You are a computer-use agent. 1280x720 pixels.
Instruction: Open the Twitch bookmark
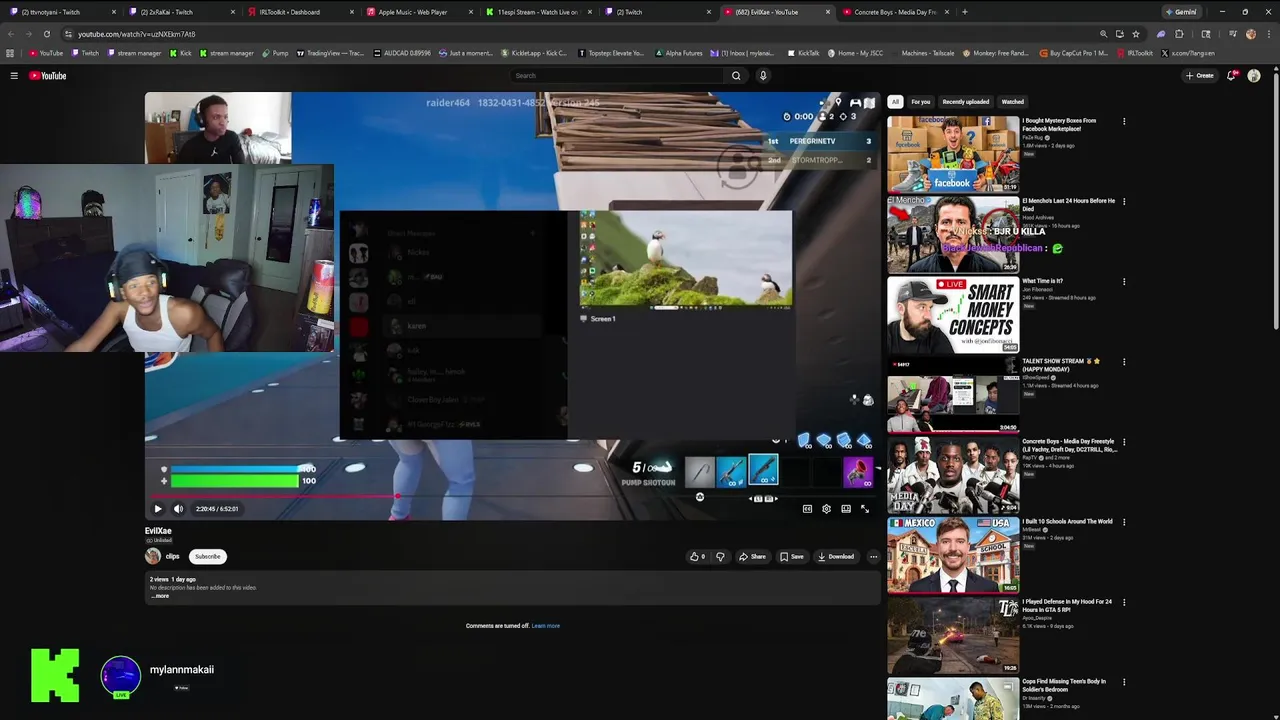point(85,53)
